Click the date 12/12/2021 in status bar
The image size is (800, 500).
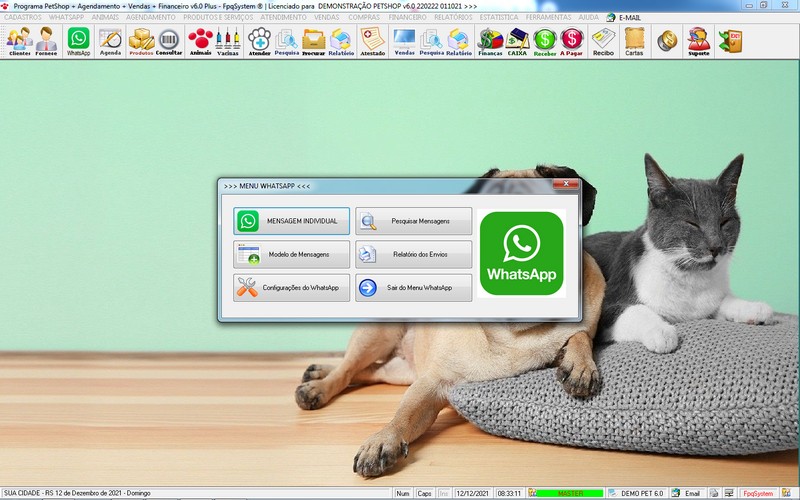click(472, 493)
